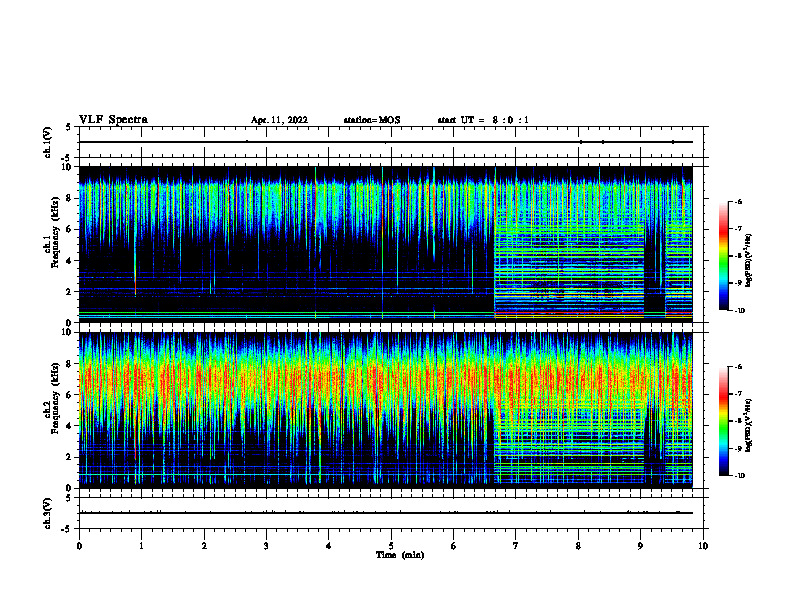
Task: Click the "-6" label on ch.2 color bar
Action: tap(738, 367)
